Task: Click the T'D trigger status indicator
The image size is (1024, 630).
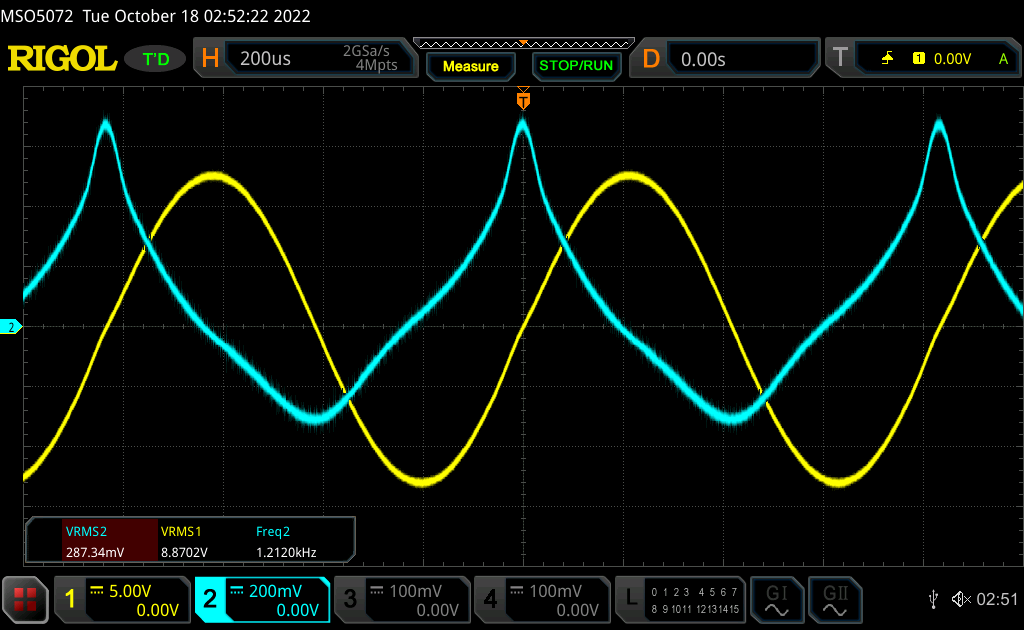Action: 156,59
